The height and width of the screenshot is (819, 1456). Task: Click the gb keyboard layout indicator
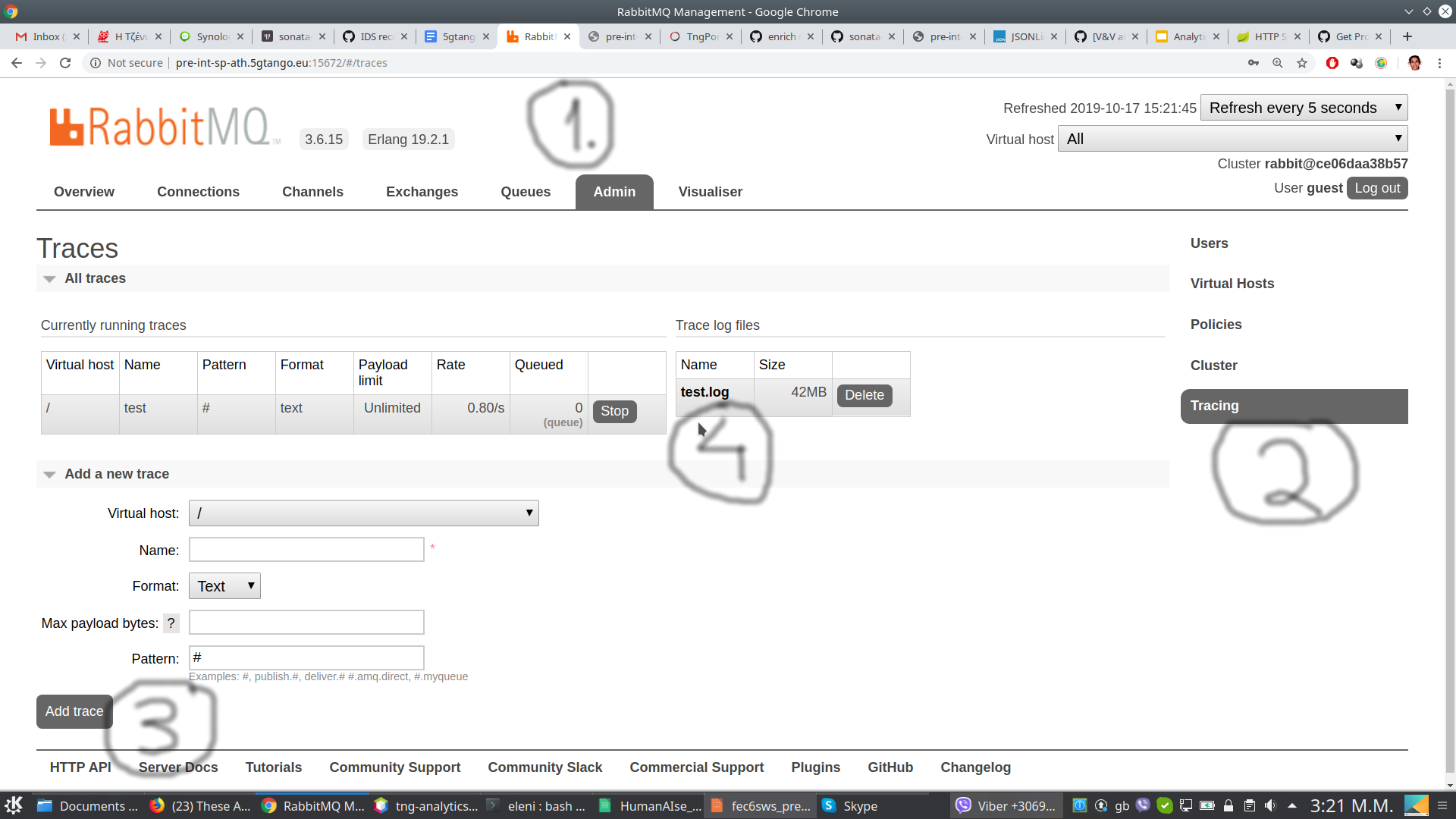[x=1122, y=805]
